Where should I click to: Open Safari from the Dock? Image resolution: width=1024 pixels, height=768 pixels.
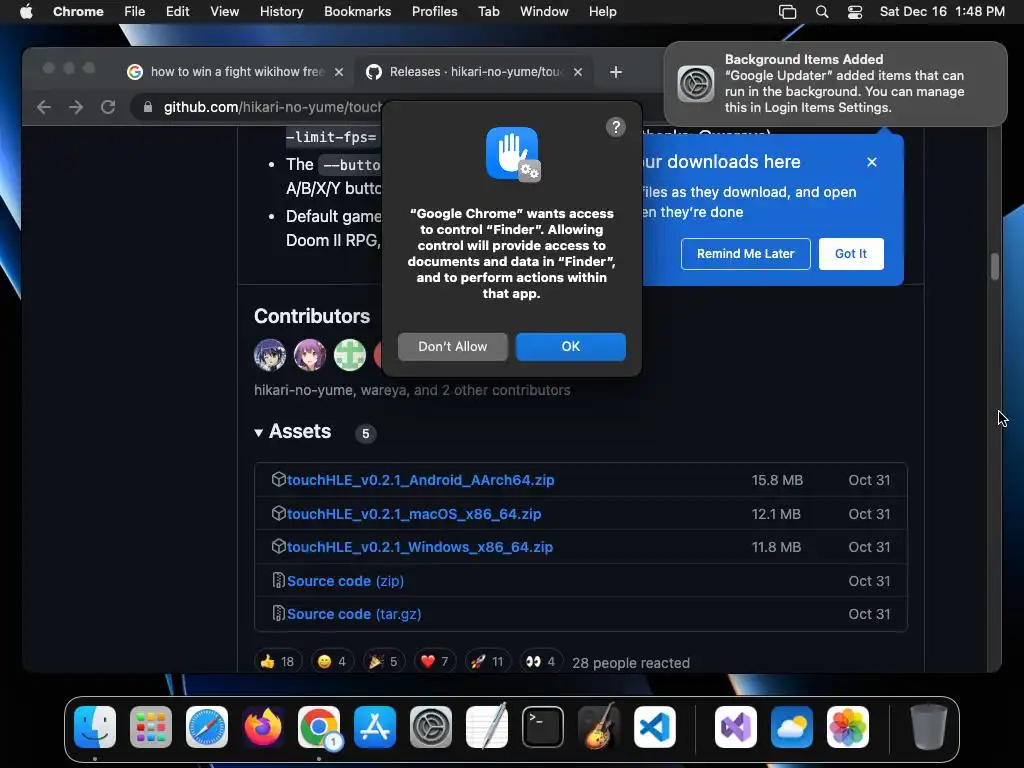pos(207,727)
